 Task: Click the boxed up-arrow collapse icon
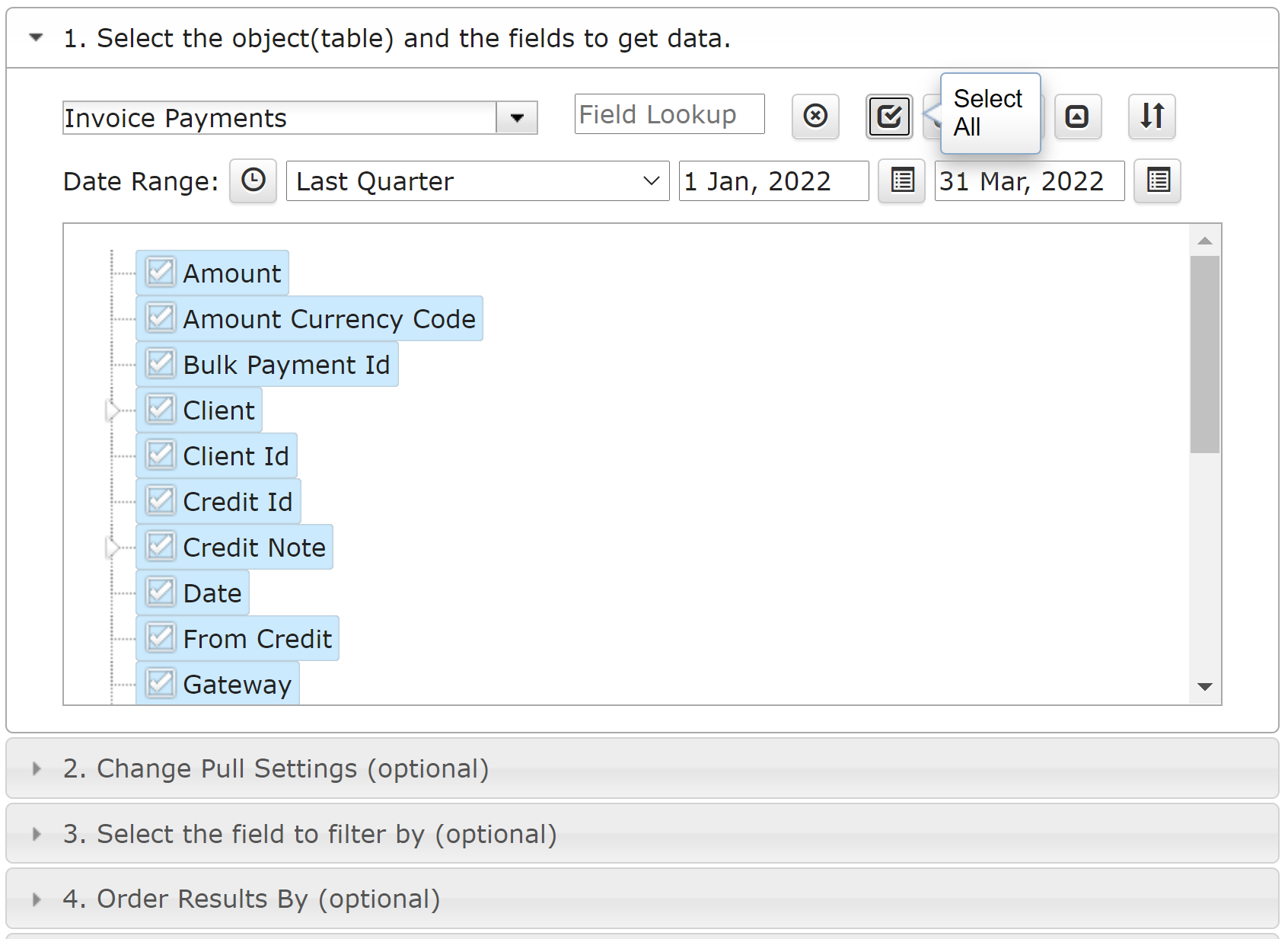pyautogui.click(x=1077, y=117)
